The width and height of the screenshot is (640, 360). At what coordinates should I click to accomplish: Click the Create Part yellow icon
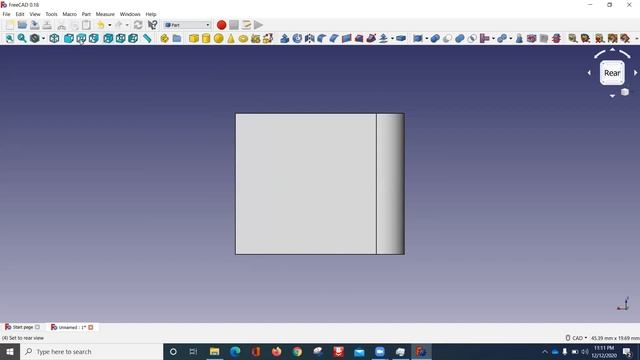coord(164,38)
